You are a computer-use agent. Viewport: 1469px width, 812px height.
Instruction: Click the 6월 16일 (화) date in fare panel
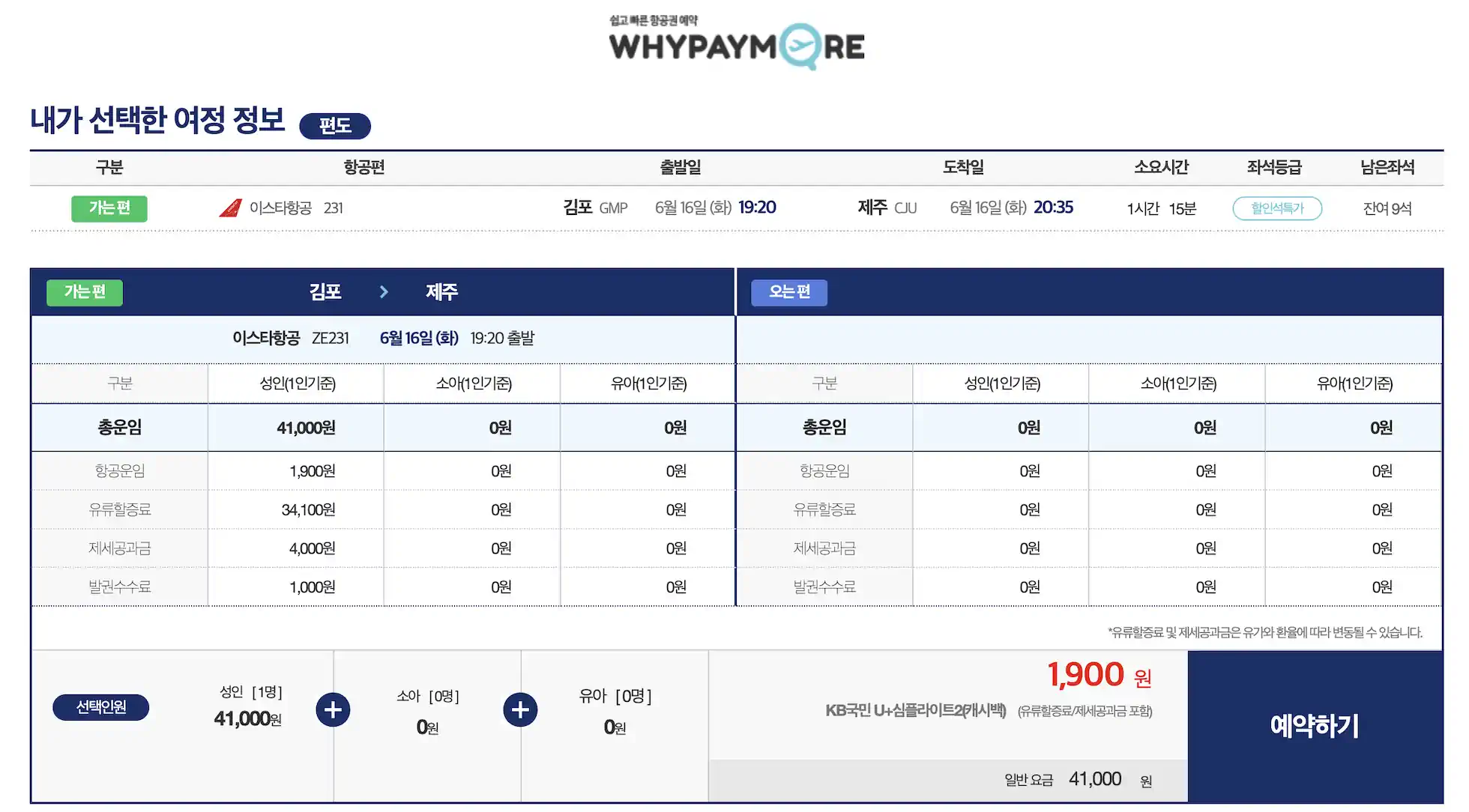[419, 339]
